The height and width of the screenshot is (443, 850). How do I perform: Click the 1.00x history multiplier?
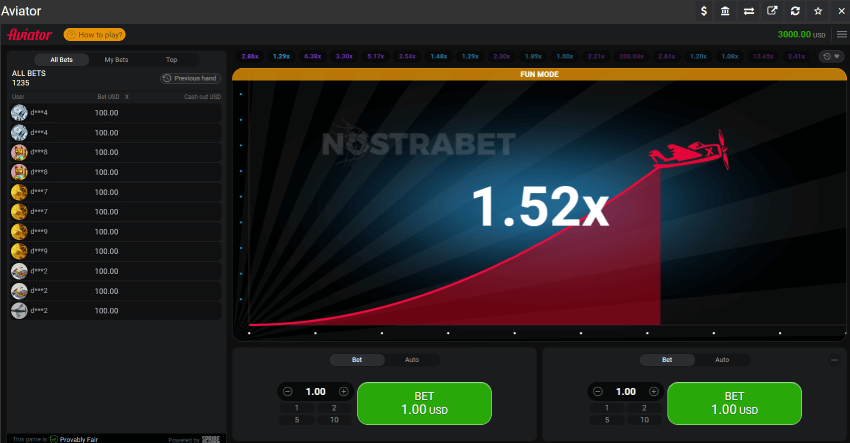(565, 56)
